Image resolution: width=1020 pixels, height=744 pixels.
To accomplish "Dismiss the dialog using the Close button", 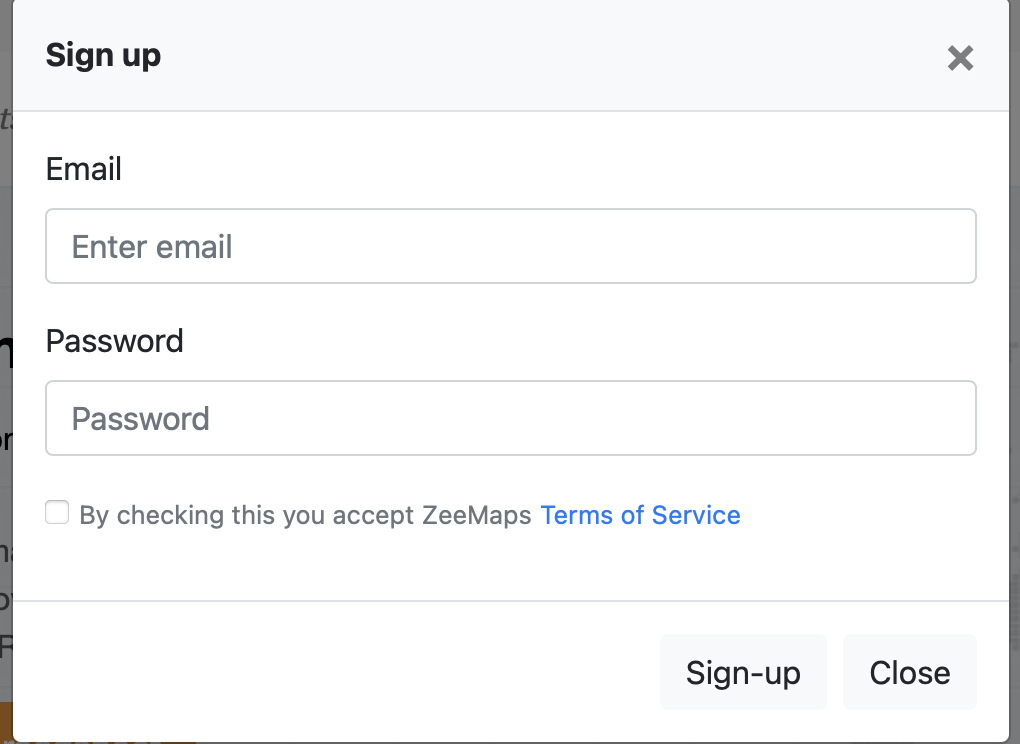I will pyautogui.click(x=909, y=672).
